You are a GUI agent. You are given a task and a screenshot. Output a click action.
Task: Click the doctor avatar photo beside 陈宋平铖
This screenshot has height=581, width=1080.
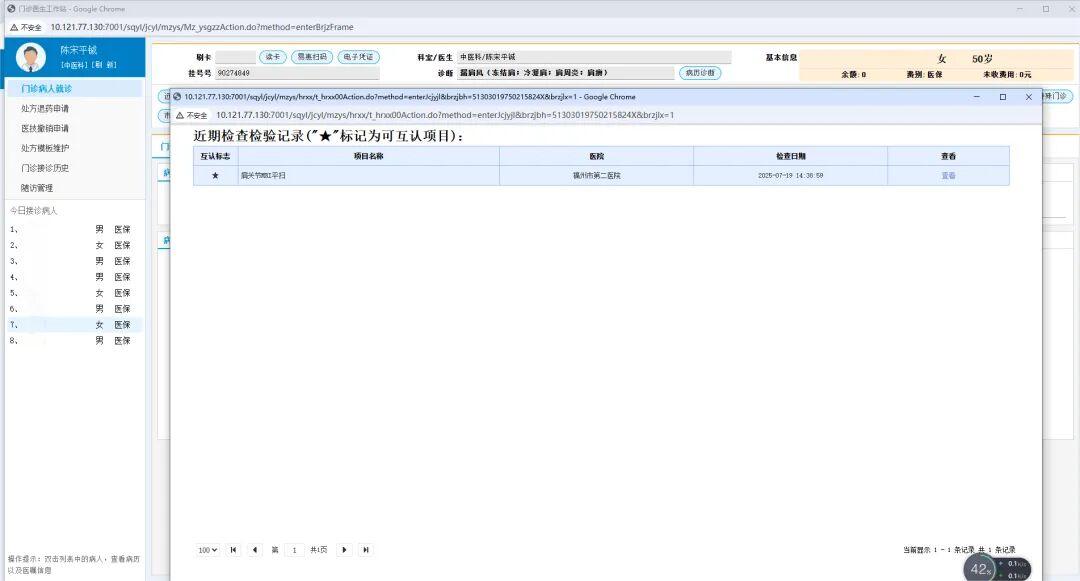point(29,58)
